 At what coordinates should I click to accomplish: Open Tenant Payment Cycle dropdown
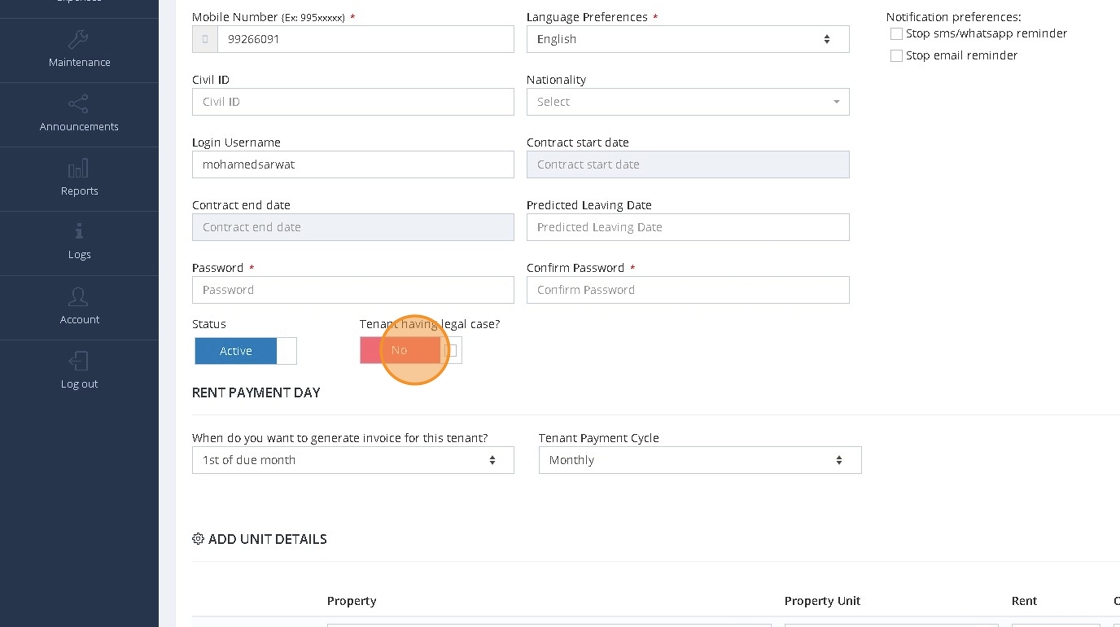[699, 460]
